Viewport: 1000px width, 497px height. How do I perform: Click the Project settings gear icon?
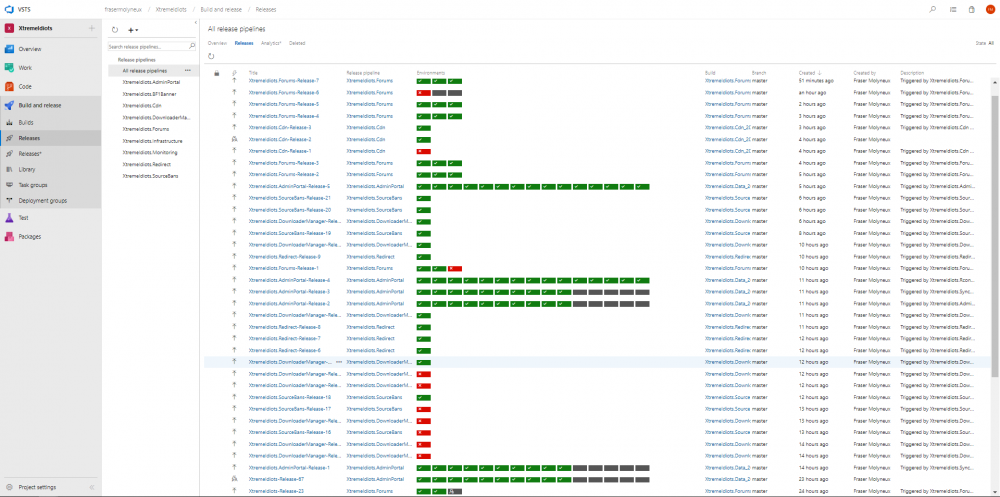click(x=9, y=487)
